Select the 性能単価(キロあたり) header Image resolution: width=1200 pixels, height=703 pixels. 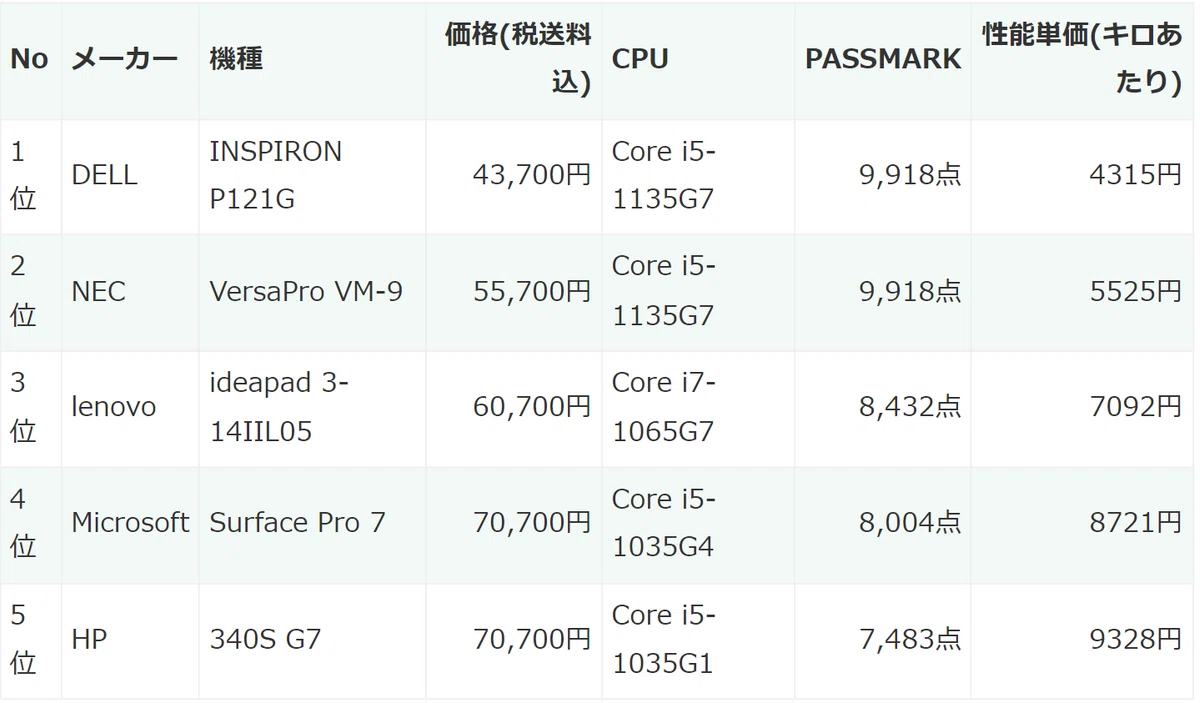coord(1082,59)
